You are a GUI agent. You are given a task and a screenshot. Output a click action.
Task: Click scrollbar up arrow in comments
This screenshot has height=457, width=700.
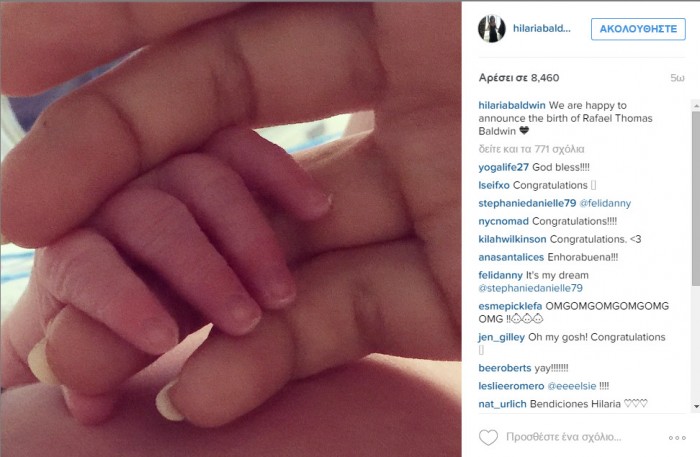(696, 105)
